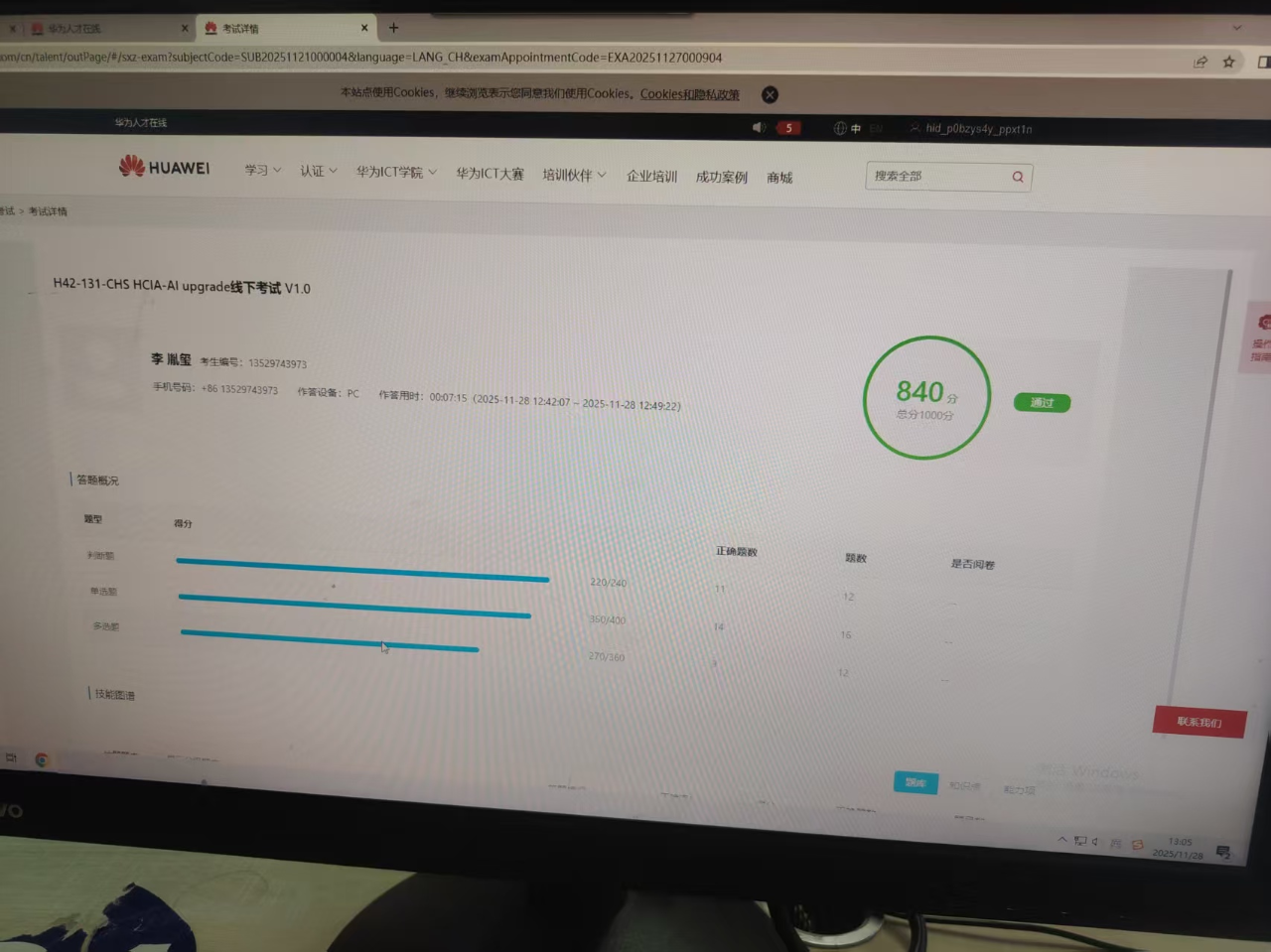
Task: Bookmark this page with star icon
Action: point(1229,62)
